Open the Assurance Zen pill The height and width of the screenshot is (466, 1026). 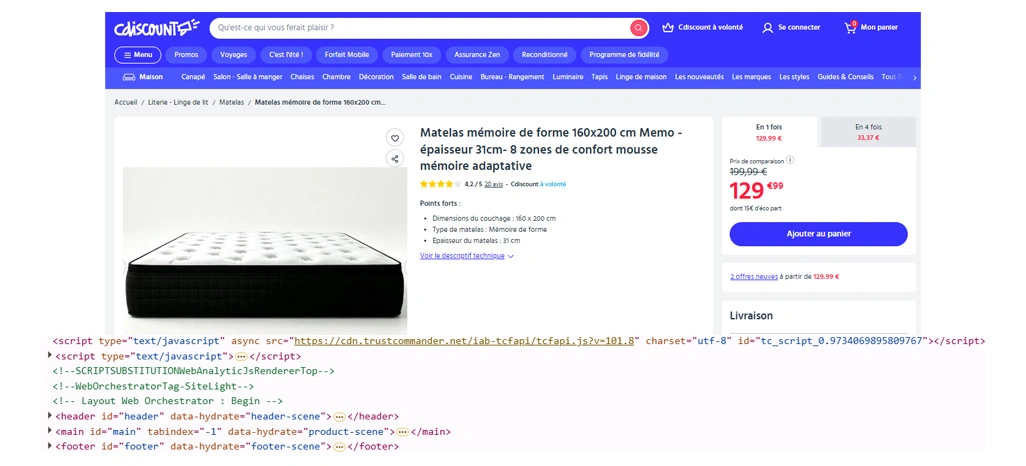click(477, 55)
